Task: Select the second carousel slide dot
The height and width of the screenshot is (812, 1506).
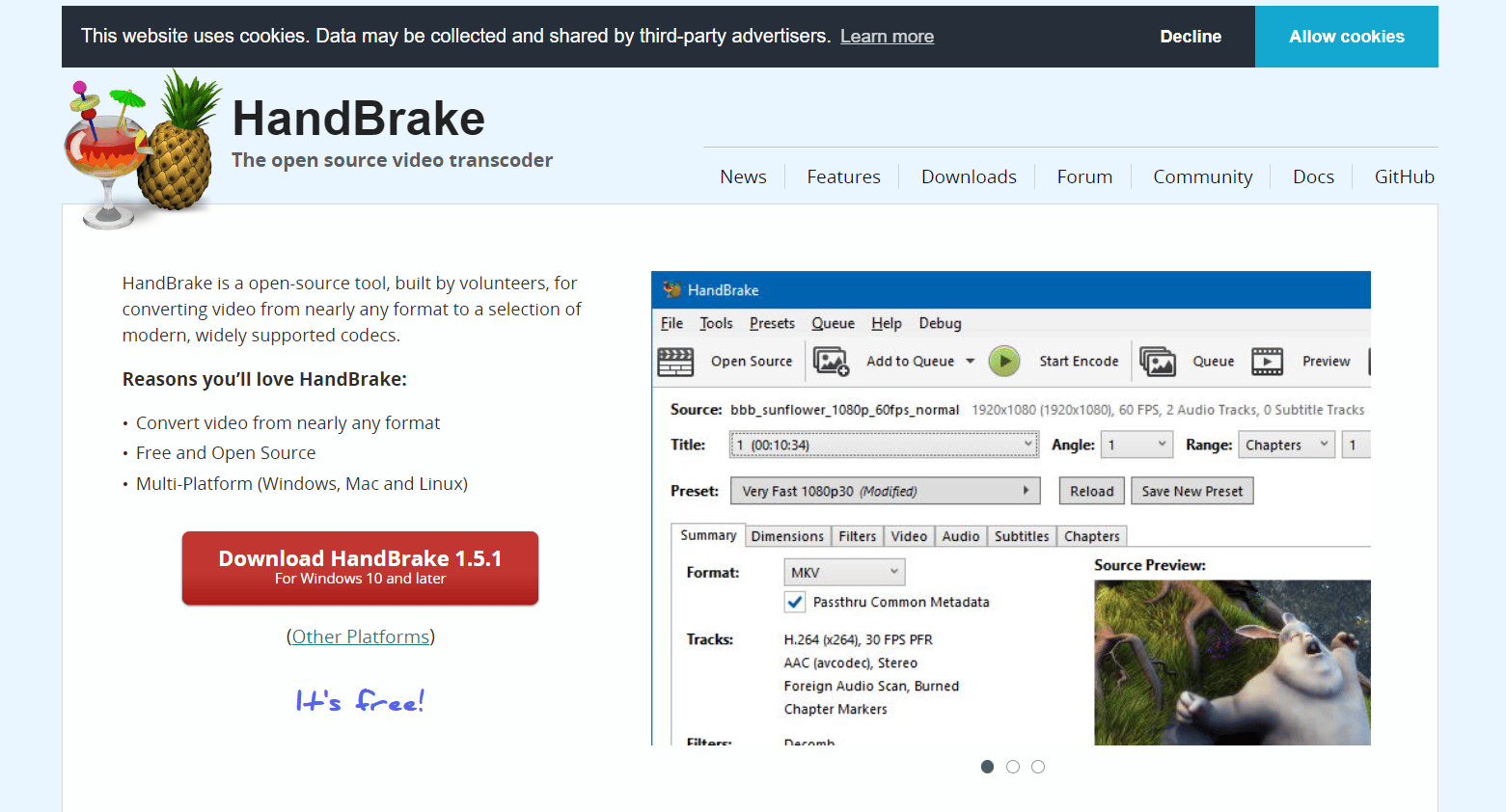Action: click(1013, 767)
